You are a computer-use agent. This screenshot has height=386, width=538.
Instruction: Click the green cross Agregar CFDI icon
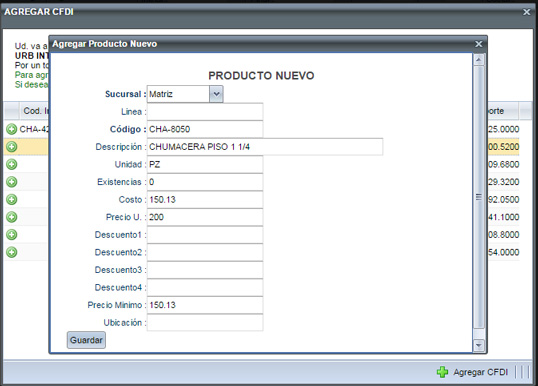tap(442, 372)
